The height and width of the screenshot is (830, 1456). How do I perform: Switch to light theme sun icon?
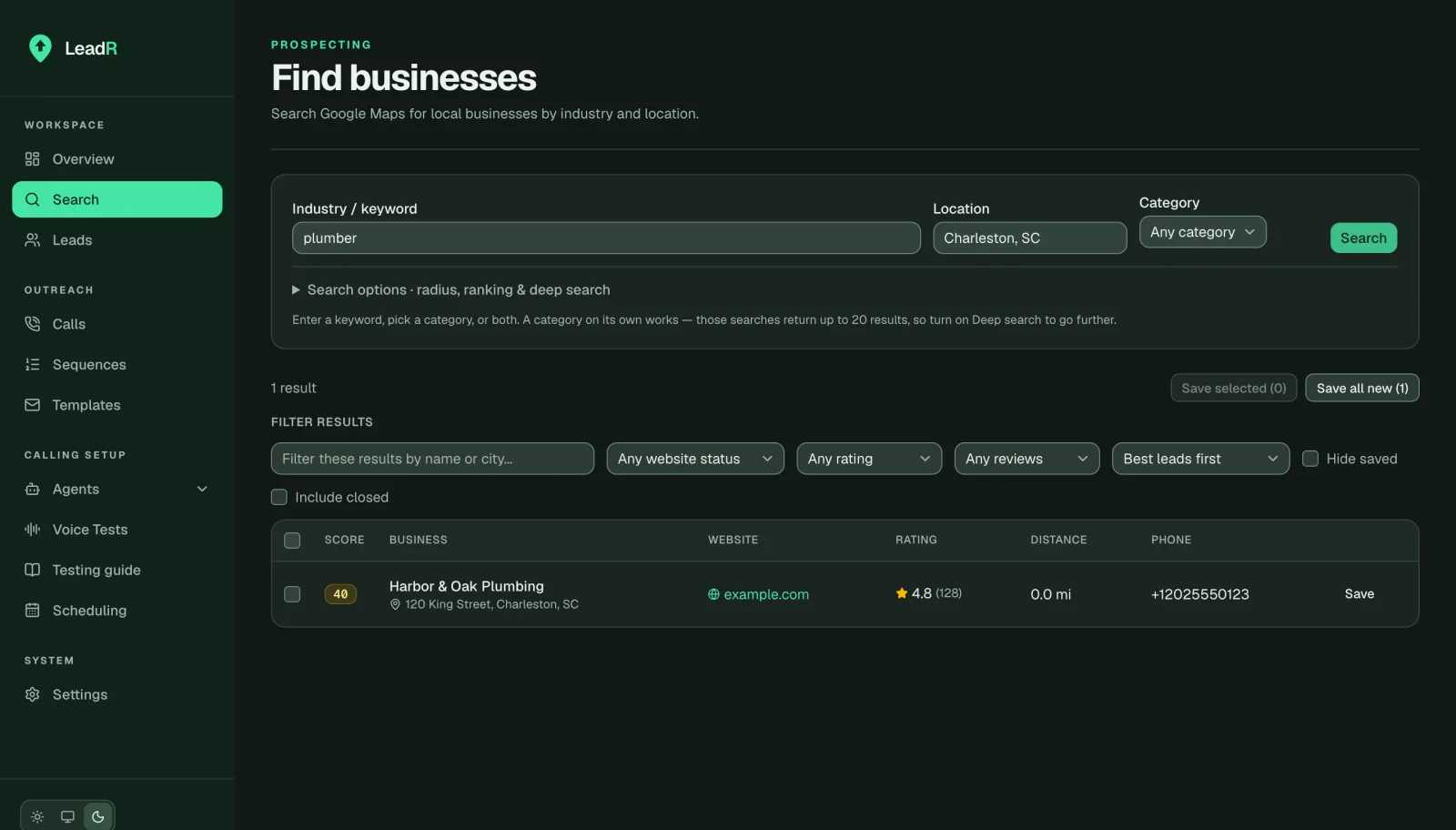coord(37,816)
